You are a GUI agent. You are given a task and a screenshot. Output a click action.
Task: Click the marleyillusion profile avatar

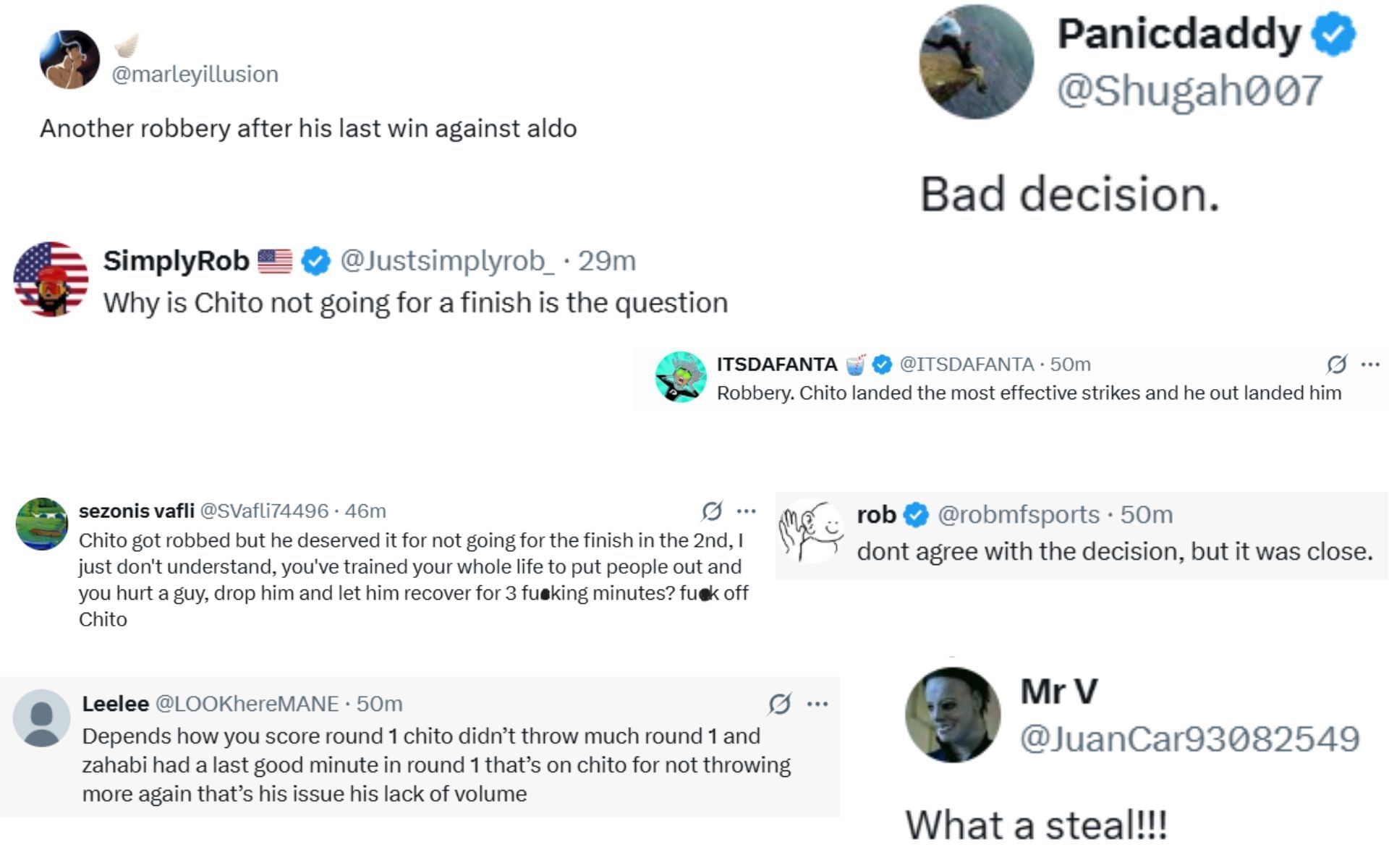pyautogui.click(x=69, y=59)
